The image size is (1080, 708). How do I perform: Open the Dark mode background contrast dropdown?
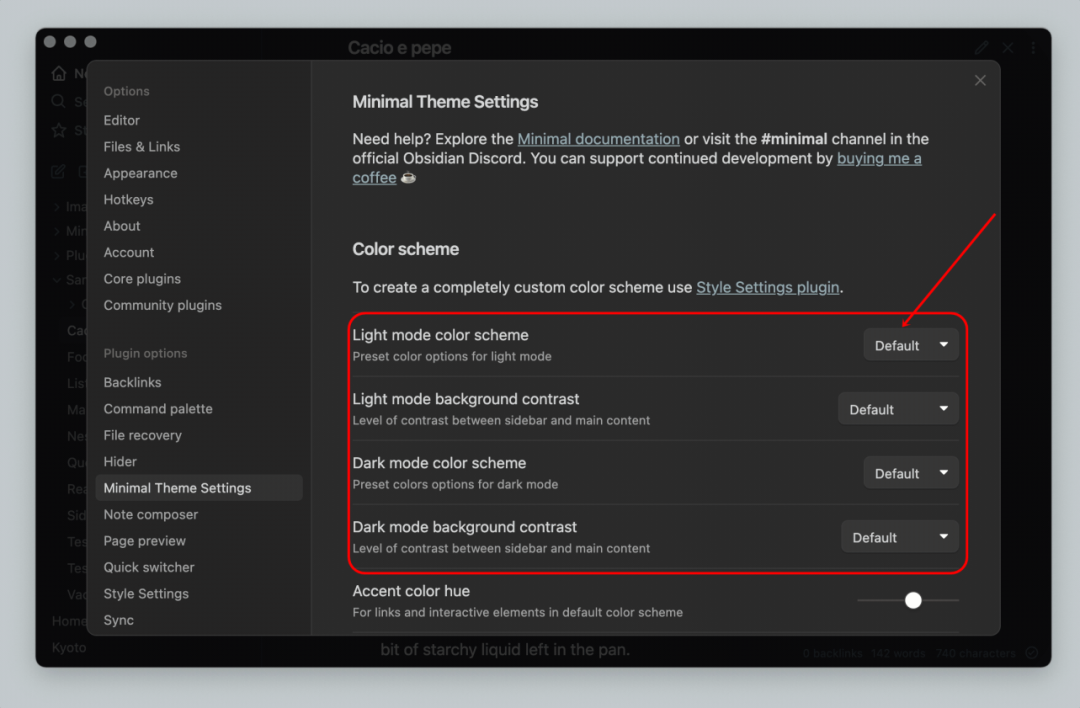(899, 537)
